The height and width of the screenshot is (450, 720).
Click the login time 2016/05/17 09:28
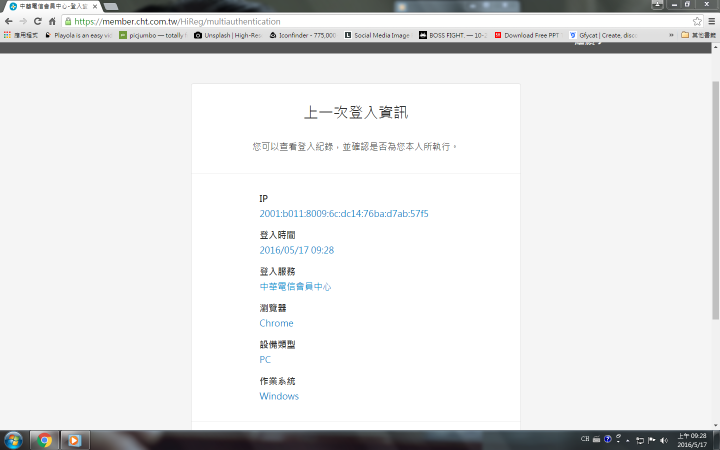tap(297, 250)
